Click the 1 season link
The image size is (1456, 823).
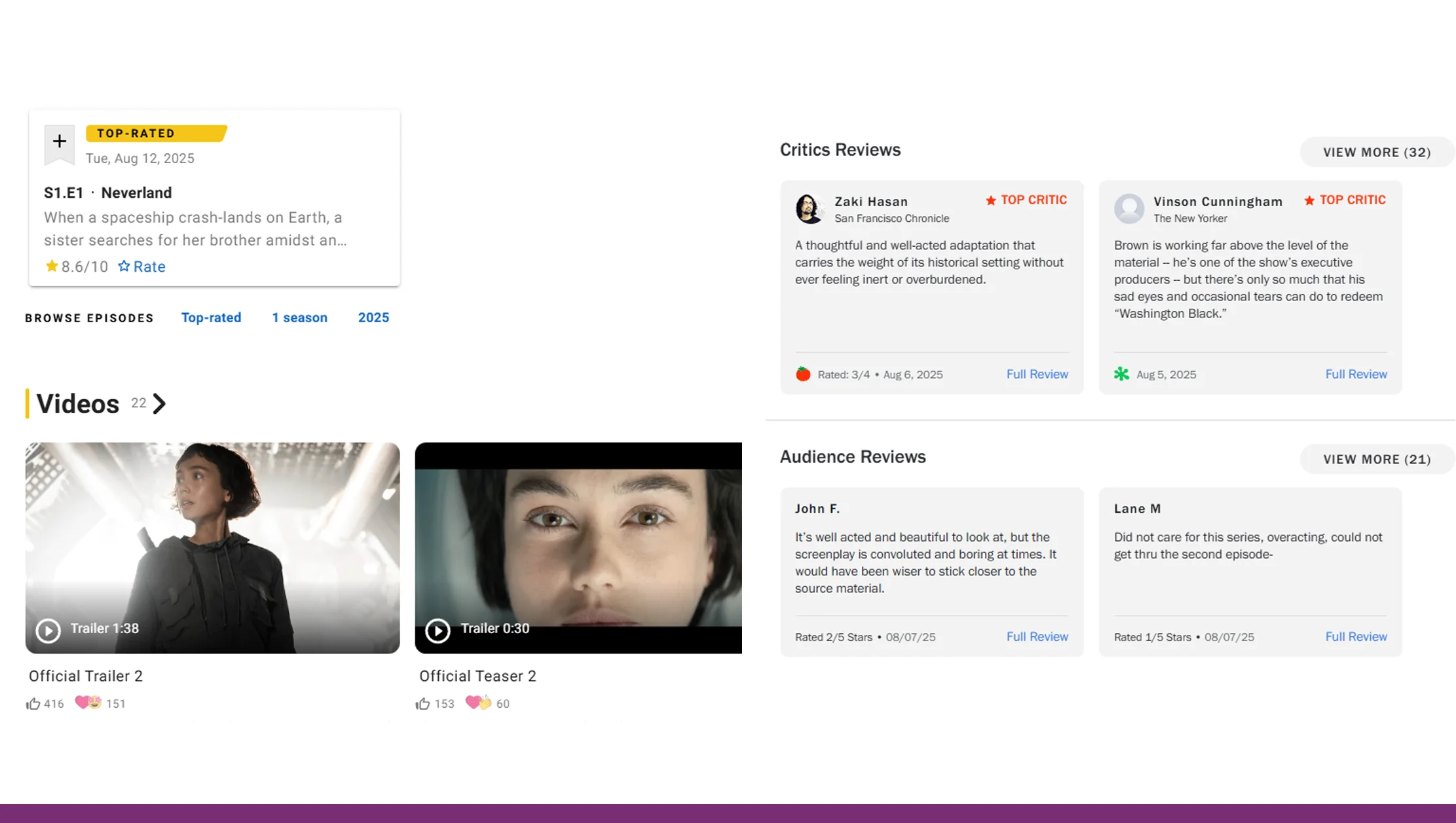tap(299, 318)
